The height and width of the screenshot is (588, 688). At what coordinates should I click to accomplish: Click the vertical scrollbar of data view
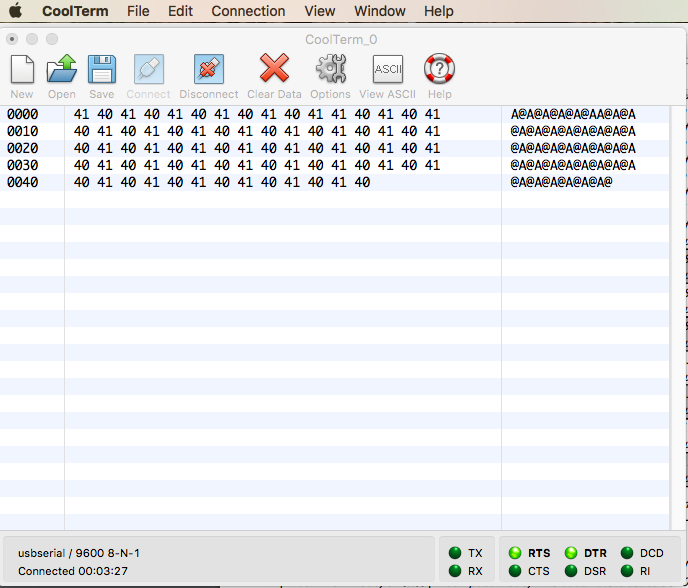pyautogui.click(x=677, y=318)
